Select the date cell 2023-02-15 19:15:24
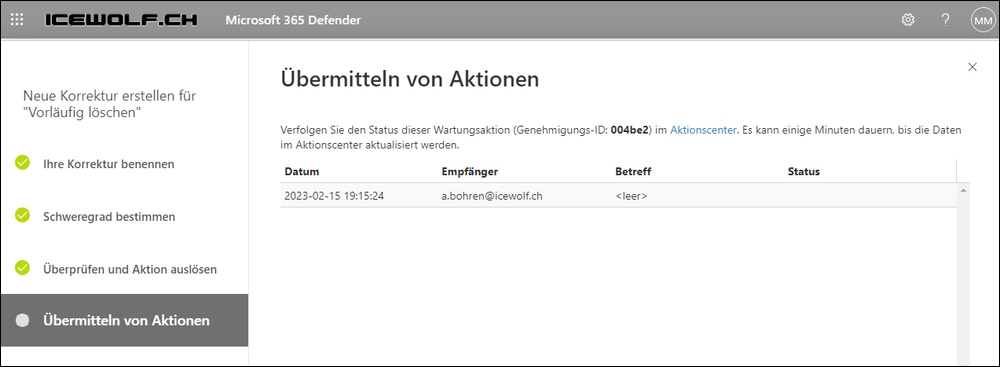 pos(334,196)
